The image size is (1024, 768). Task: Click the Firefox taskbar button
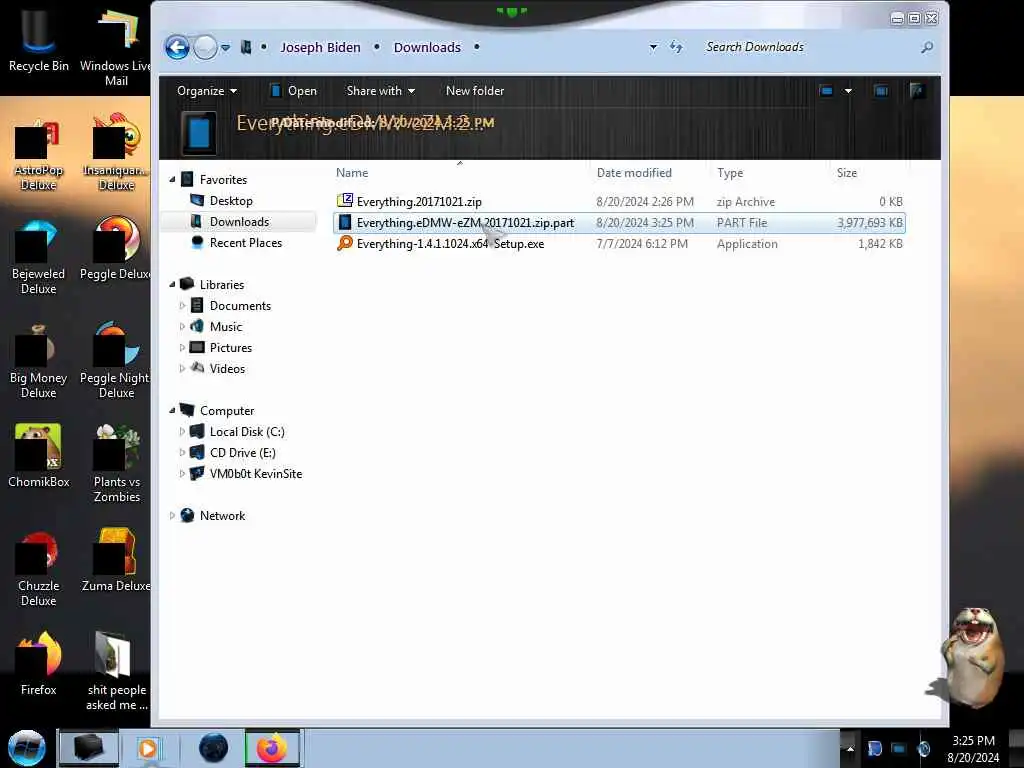tap(272, 748)
